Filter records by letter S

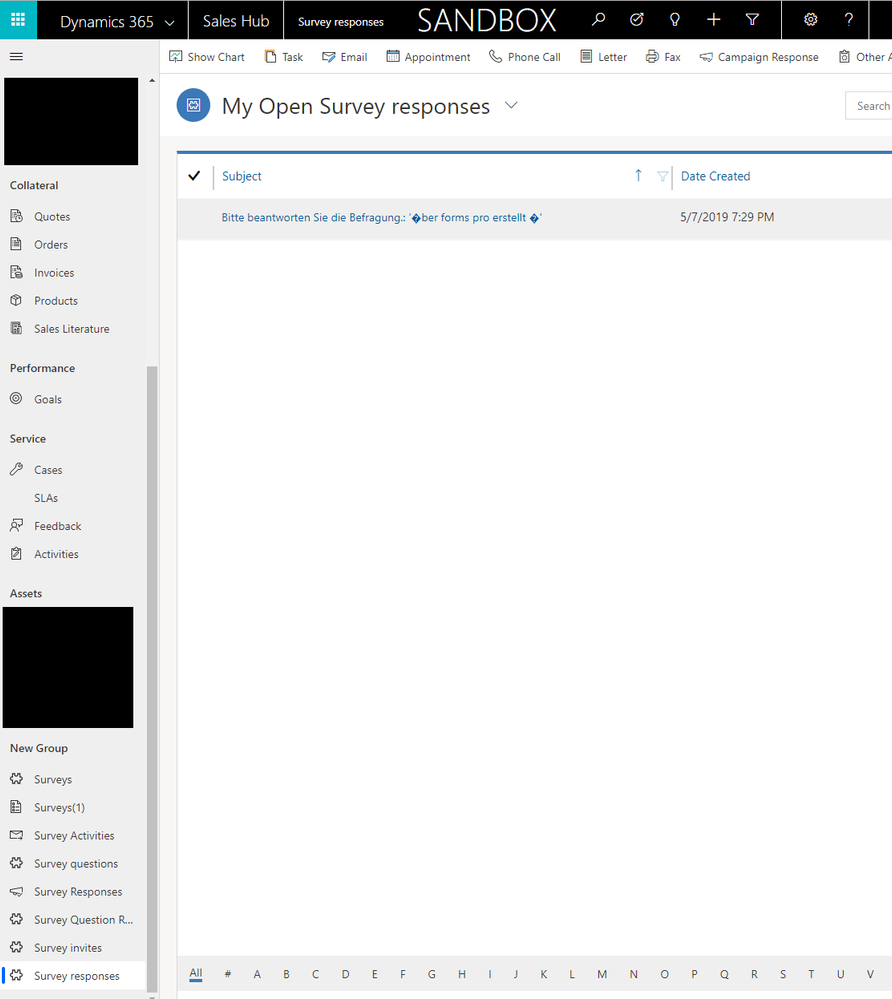point(783,974)
